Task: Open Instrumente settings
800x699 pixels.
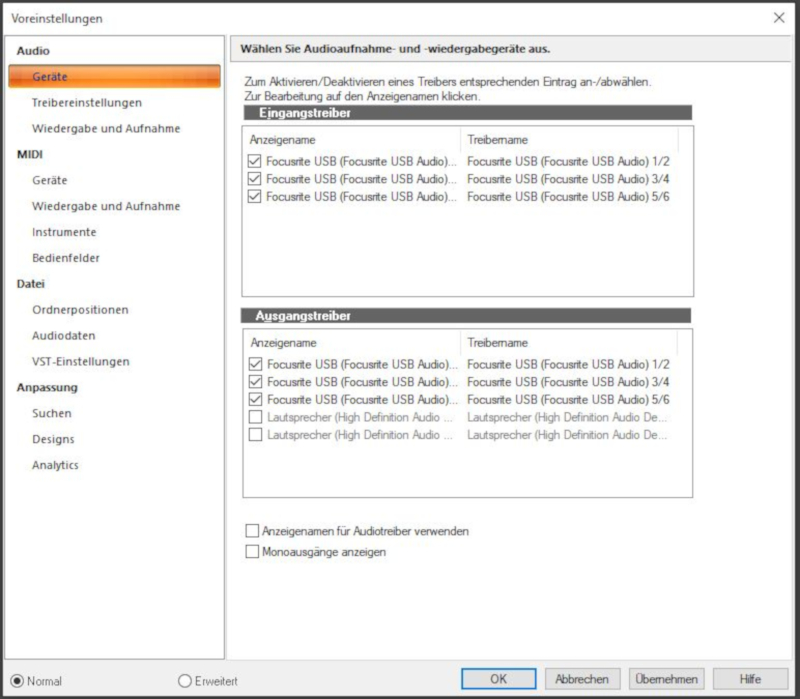Action: tap(64, 232)
